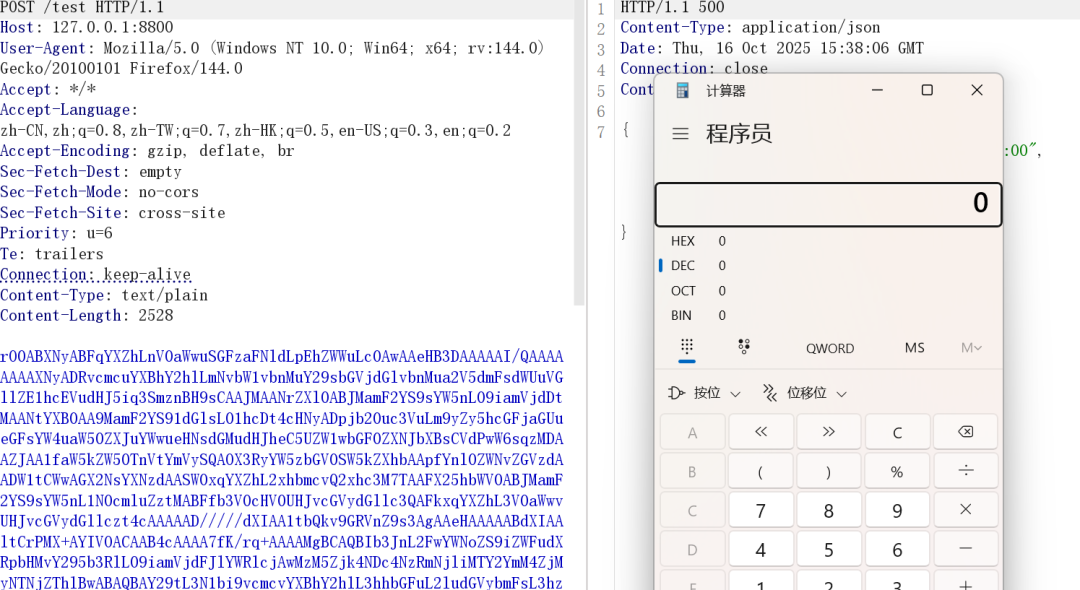Click the Accept-Encoding header line
Screen dimensions: 1080x590
tap(147, 151)
